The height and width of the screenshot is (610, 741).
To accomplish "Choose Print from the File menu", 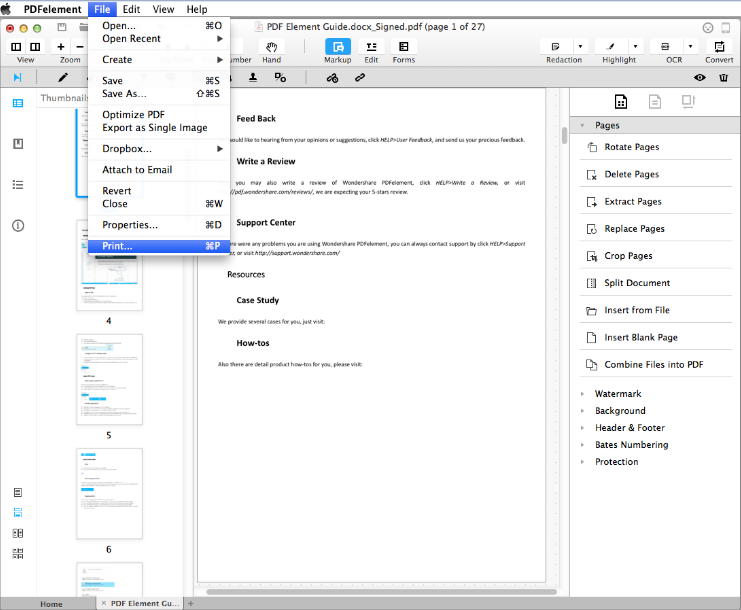I will (159, 246).
